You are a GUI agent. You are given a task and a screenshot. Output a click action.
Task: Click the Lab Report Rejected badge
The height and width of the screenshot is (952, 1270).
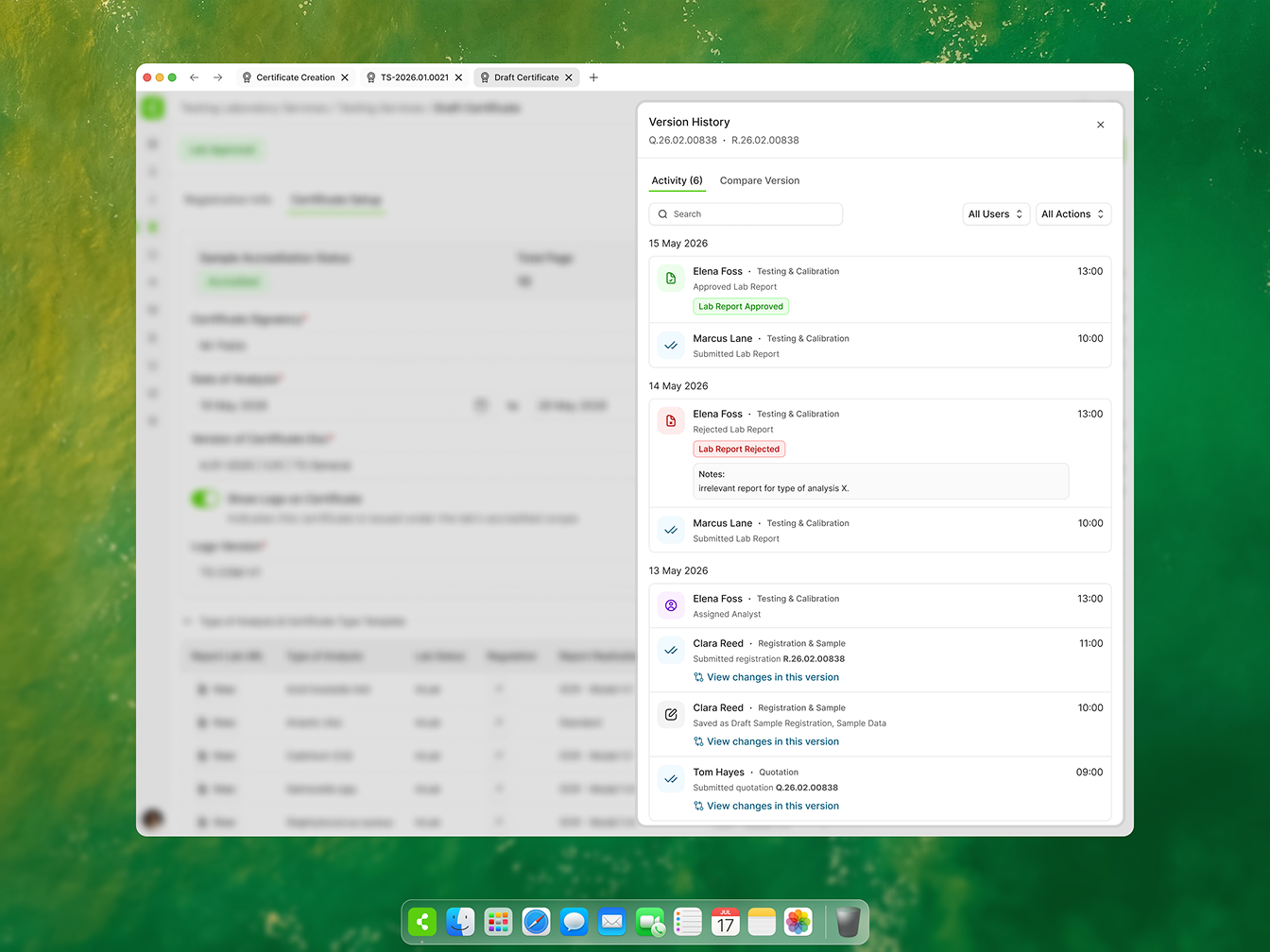(739, 450)
